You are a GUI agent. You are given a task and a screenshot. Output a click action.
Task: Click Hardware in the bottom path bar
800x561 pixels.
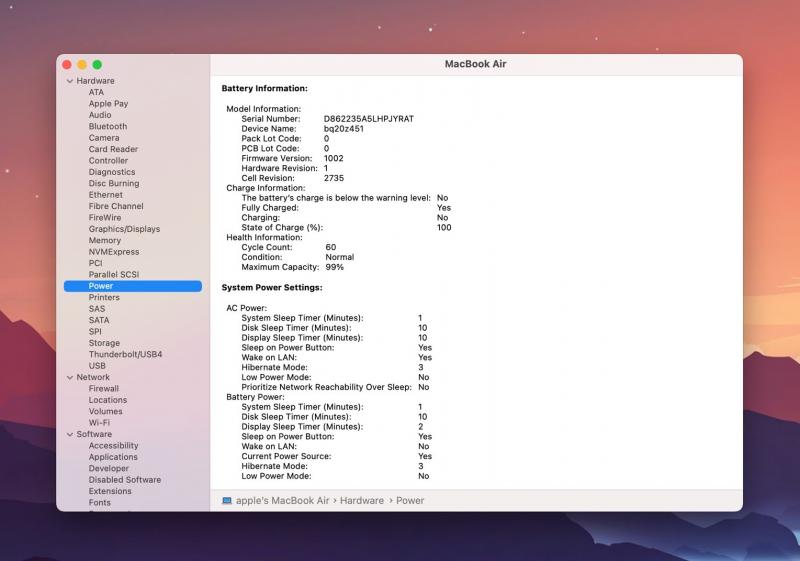pos(361,500)
